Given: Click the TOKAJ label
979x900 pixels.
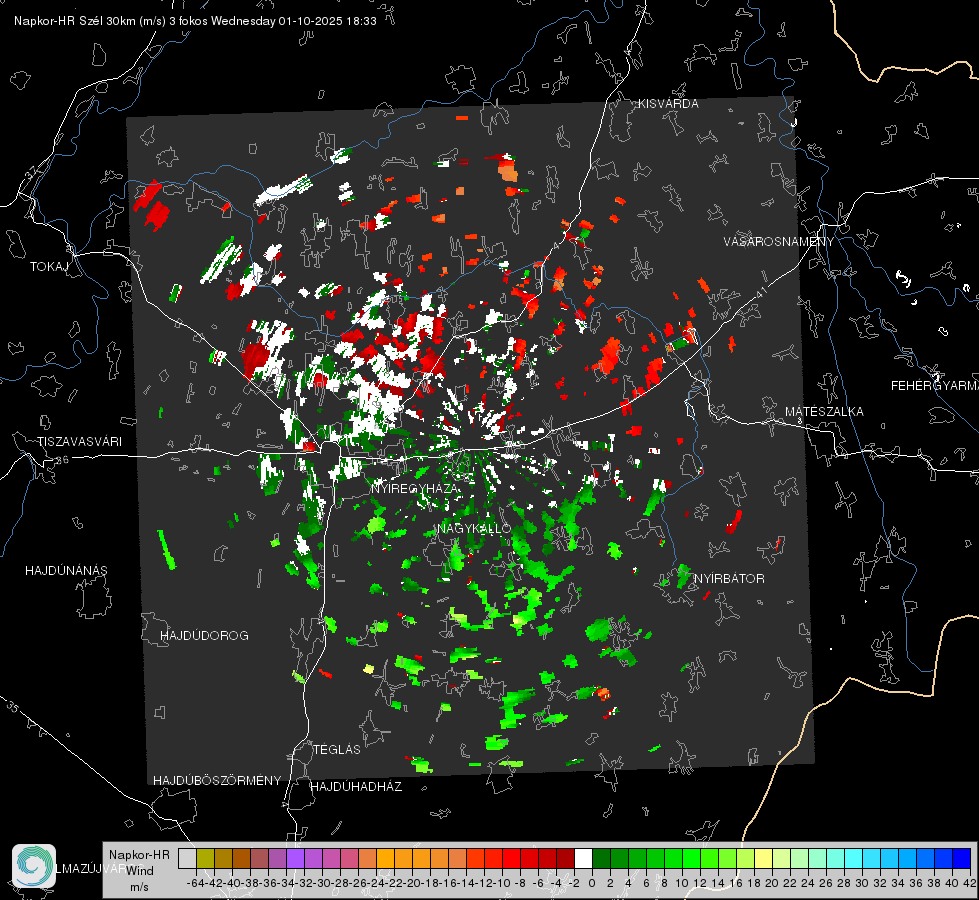Looking at the screenshot, I should click(x=49, y=267).
